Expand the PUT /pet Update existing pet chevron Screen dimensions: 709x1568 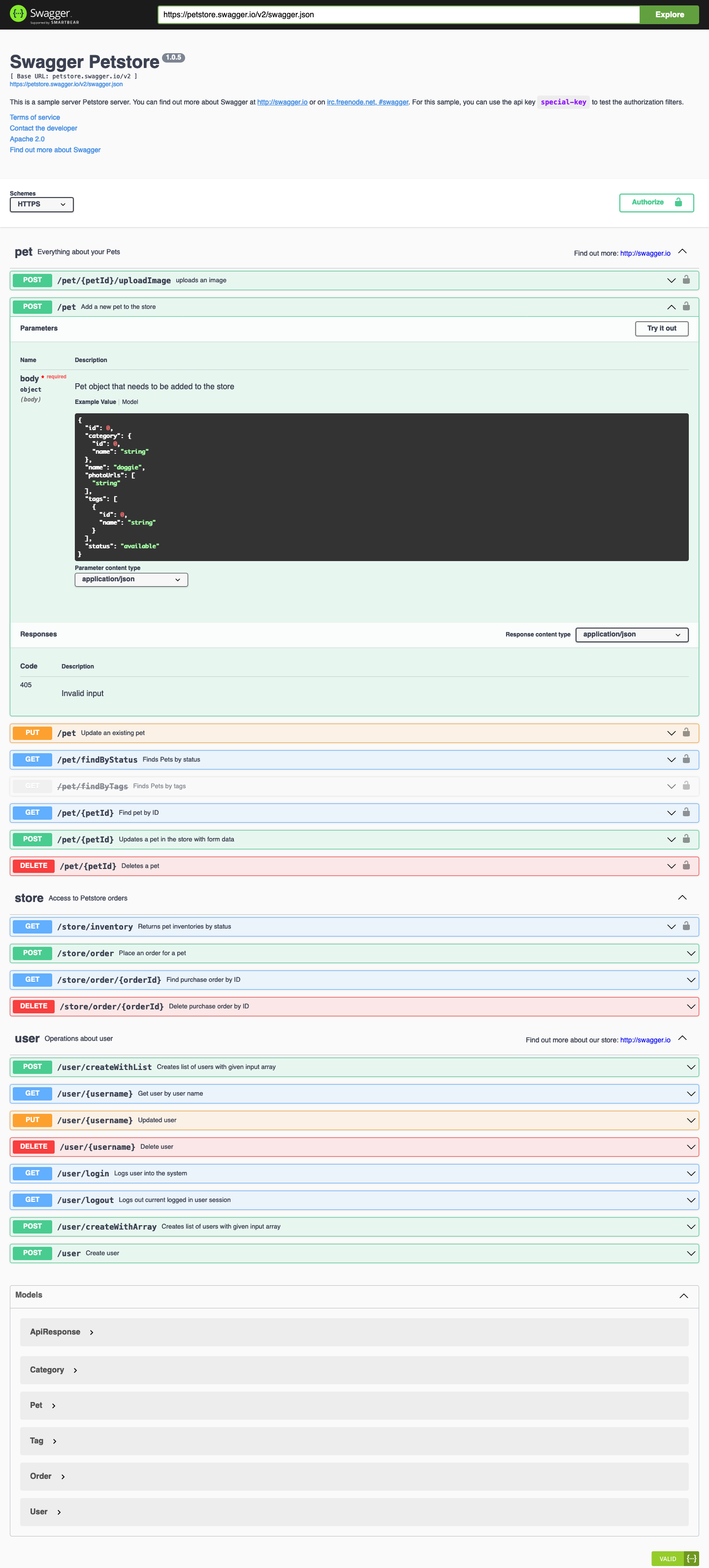671,733
